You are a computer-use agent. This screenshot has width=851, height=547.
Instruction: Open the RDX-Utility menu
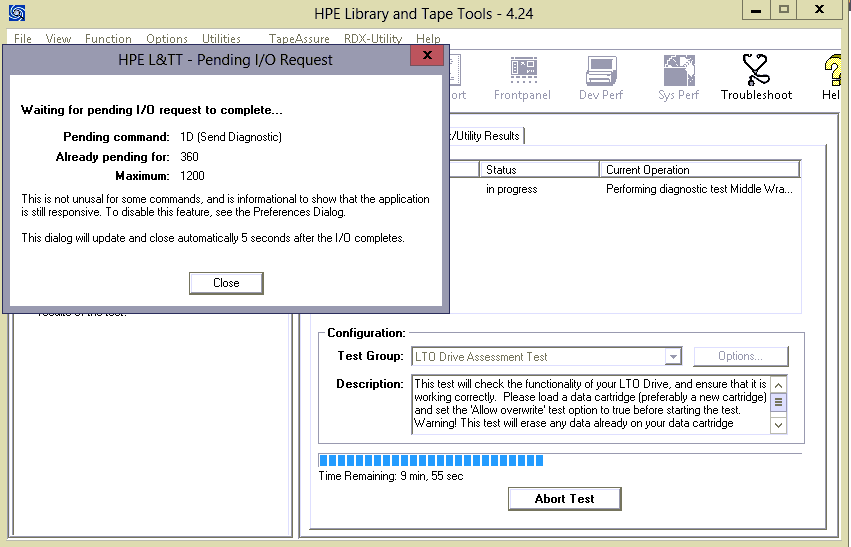pos(373,39)
